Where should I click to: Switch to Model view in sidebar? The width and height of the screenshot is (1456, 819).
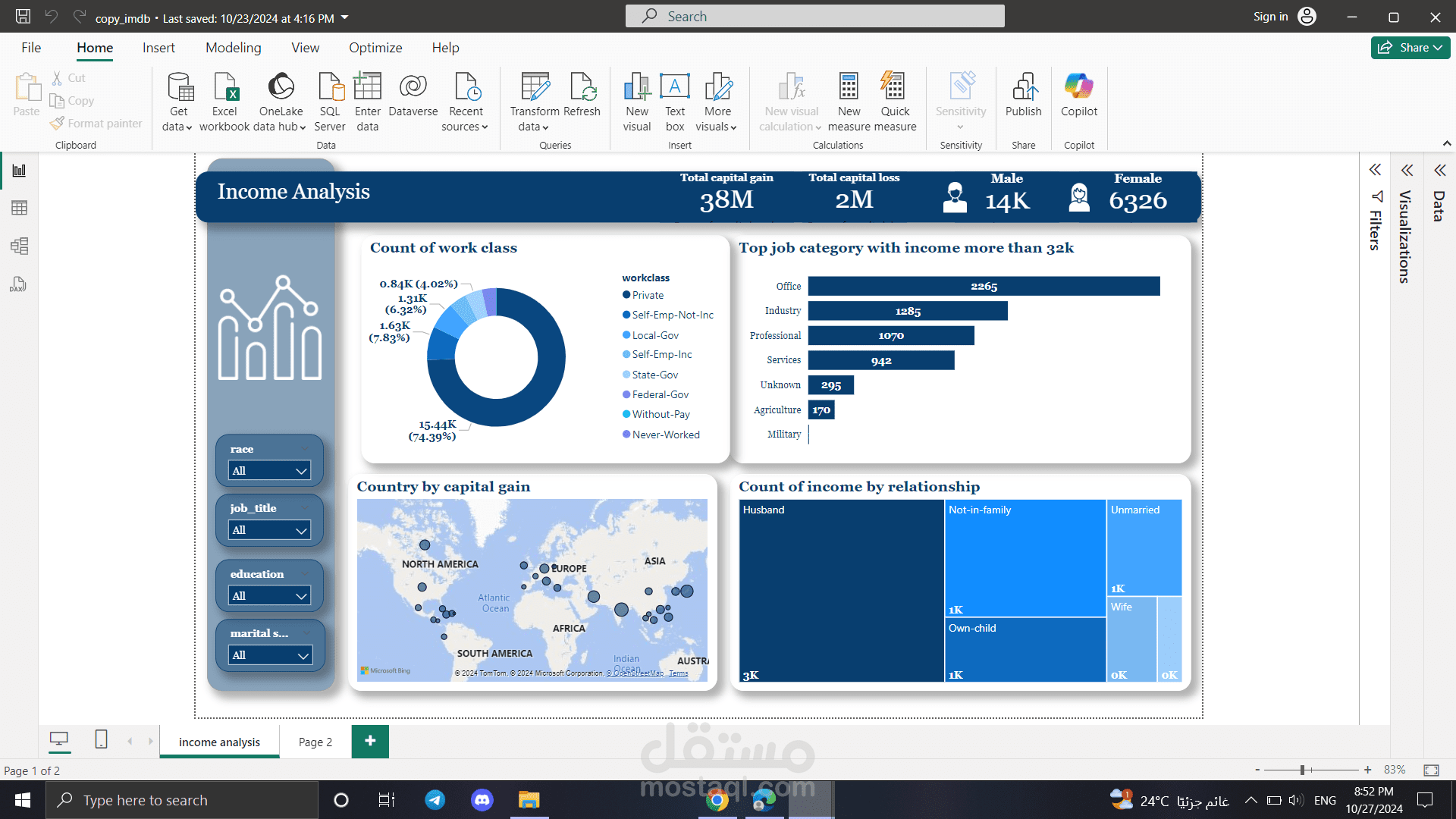19,246
